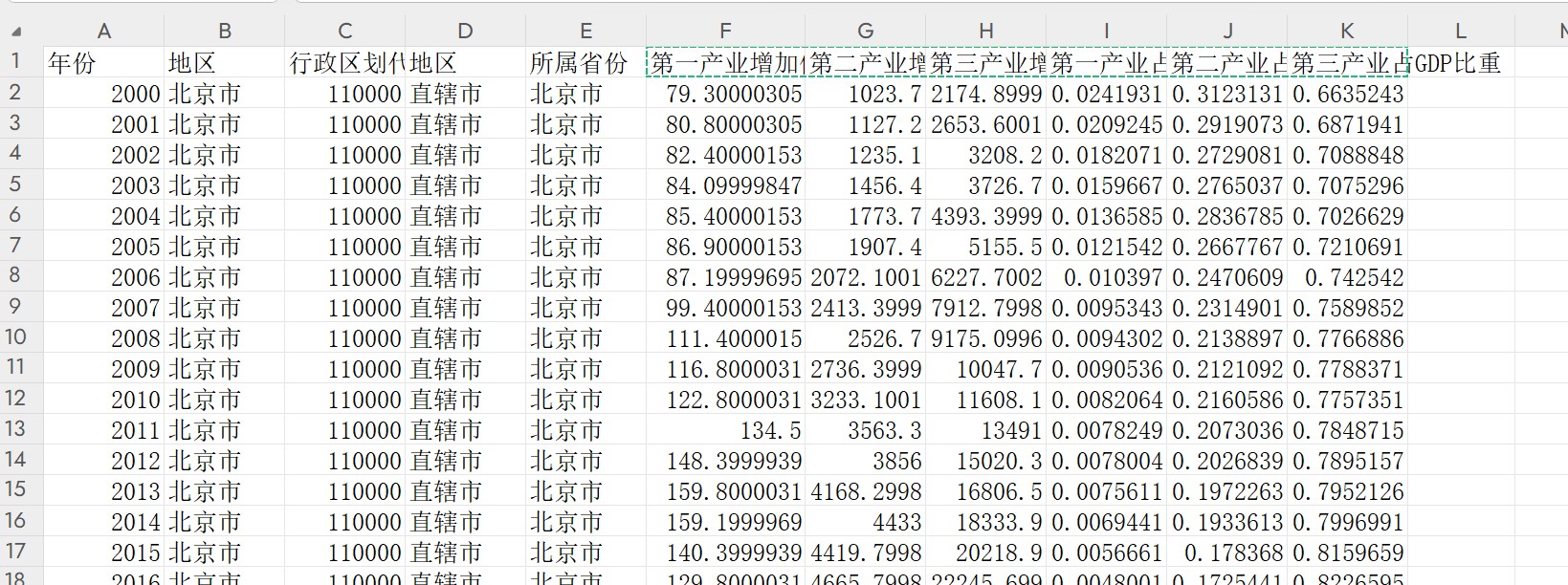Click the '年份' header cell

coord(103,63)
